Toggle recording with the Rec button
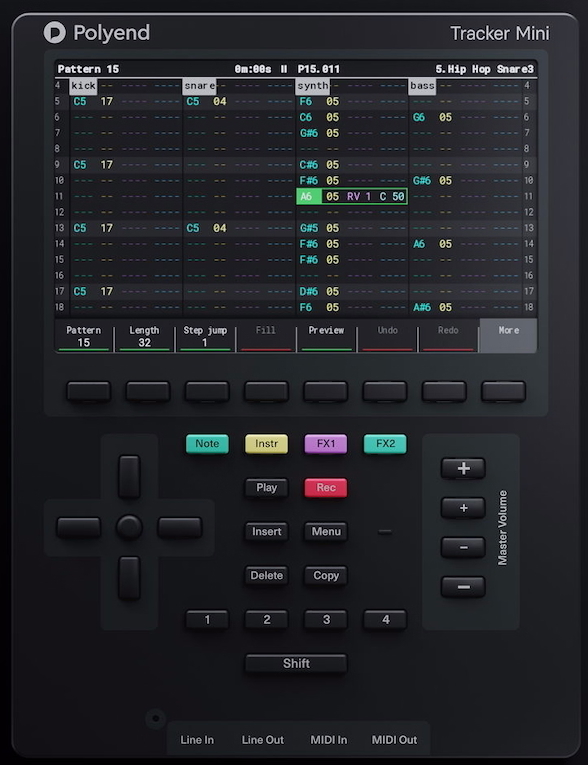Image resolution: width=588 pixels, height=765 pixels. pos(326,488)
